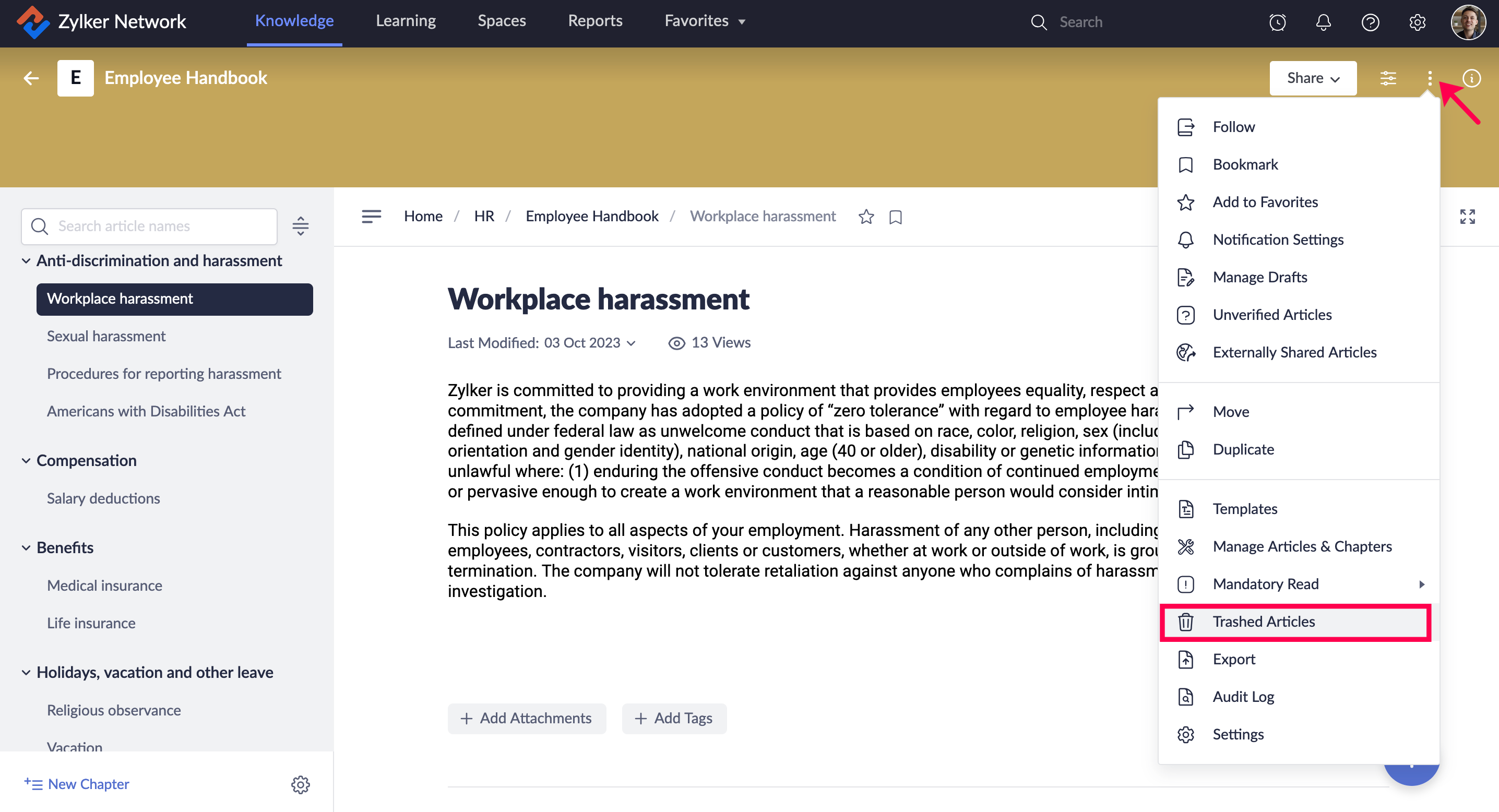Switch to the Learning tab

click(406, 21)
